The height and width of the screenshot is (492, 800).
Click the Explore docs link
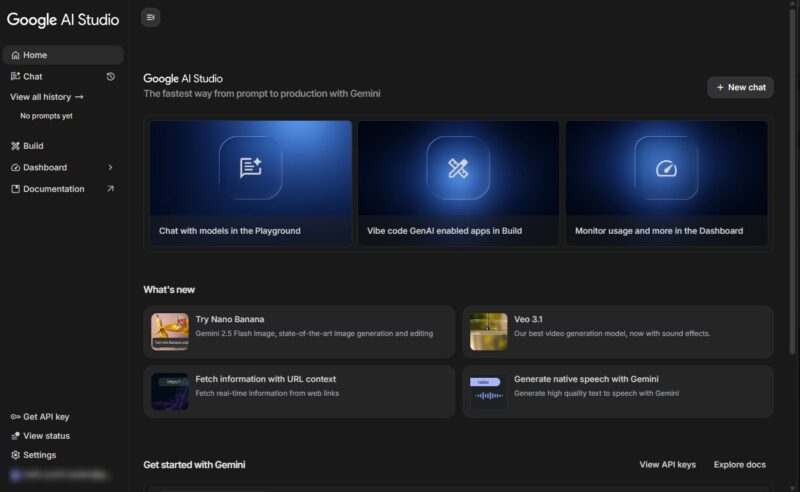[739, 465]
